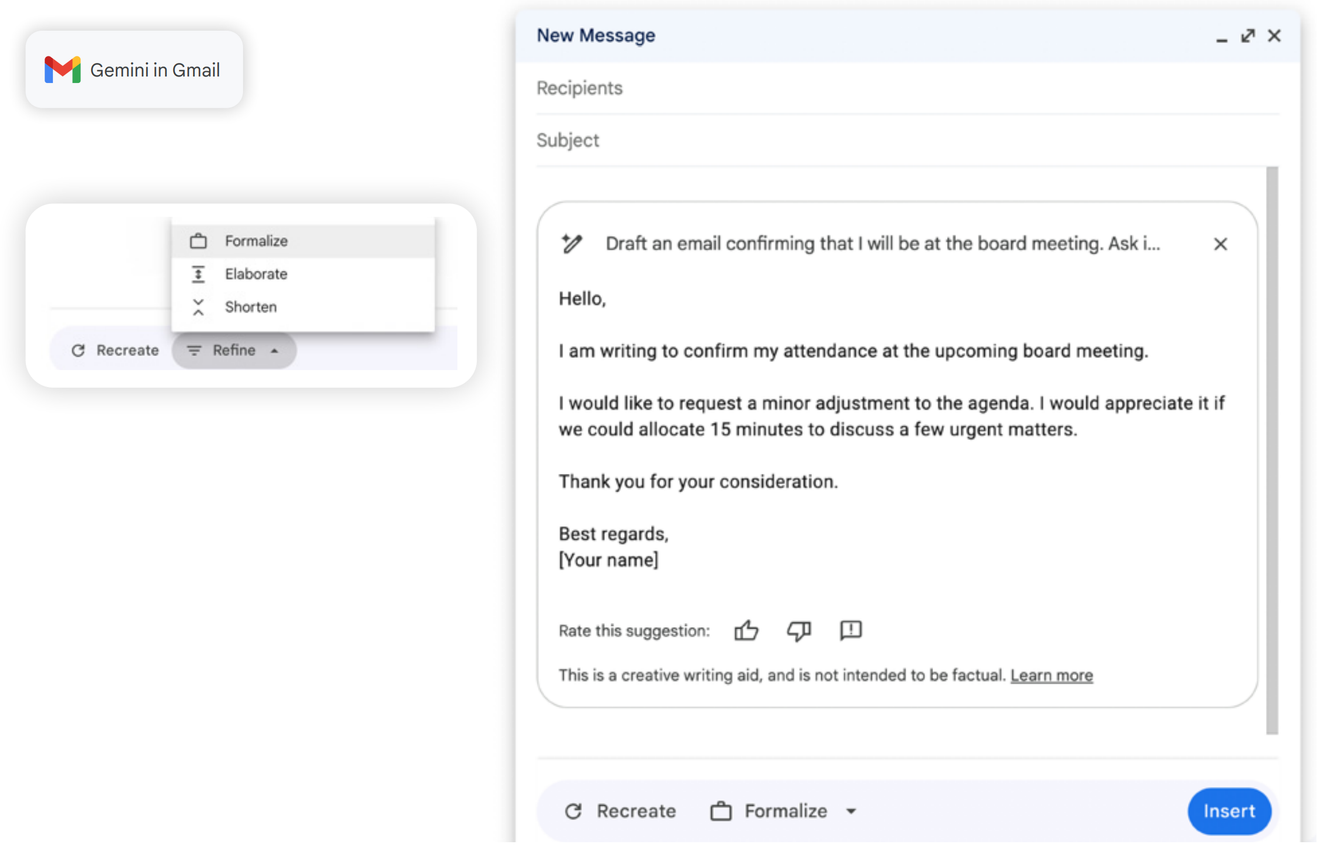
Task: Close the New Message window
Action: [1274, 36]
